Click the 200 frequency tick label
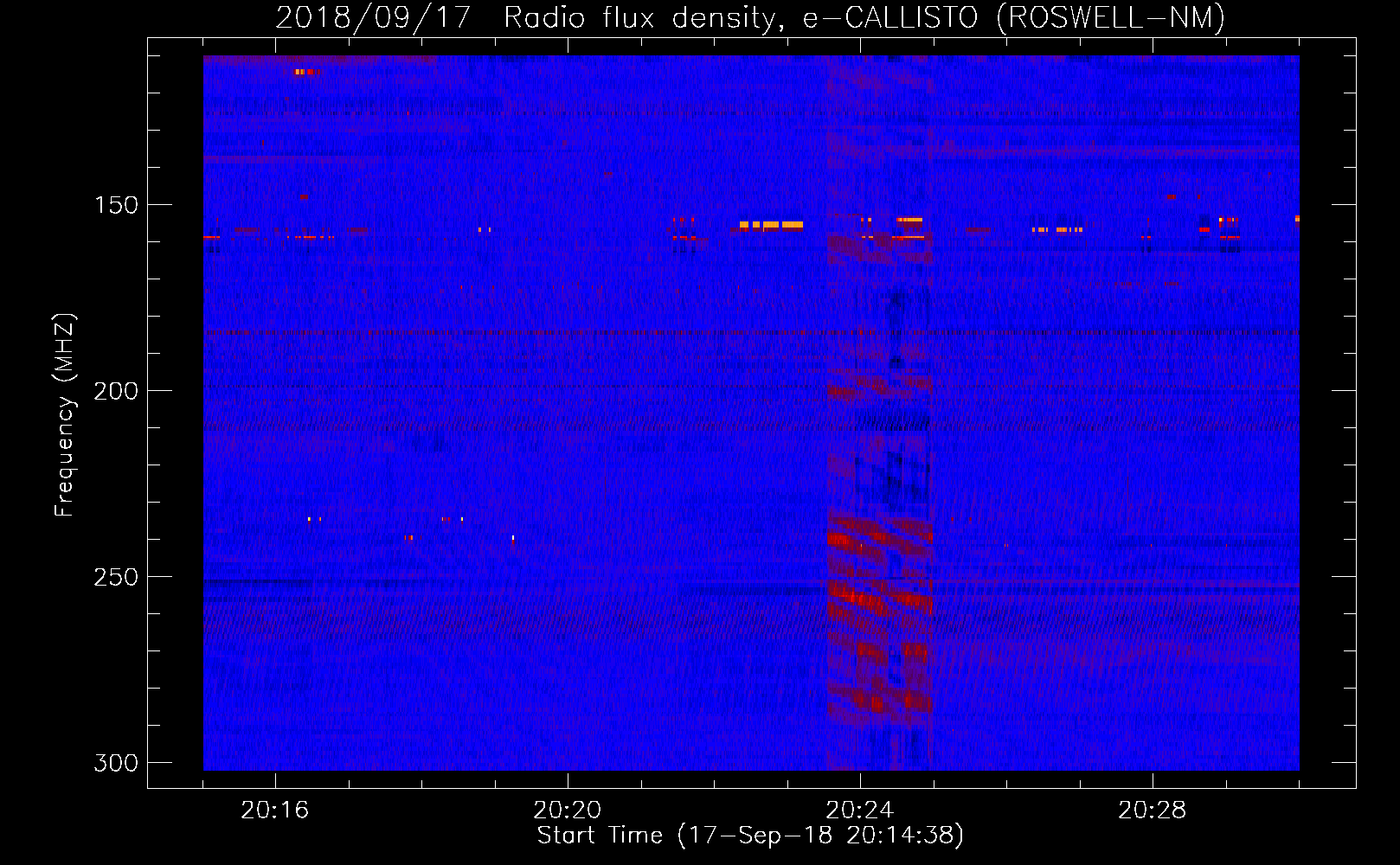Viewport: 1400px width, 865px height. 116,391
